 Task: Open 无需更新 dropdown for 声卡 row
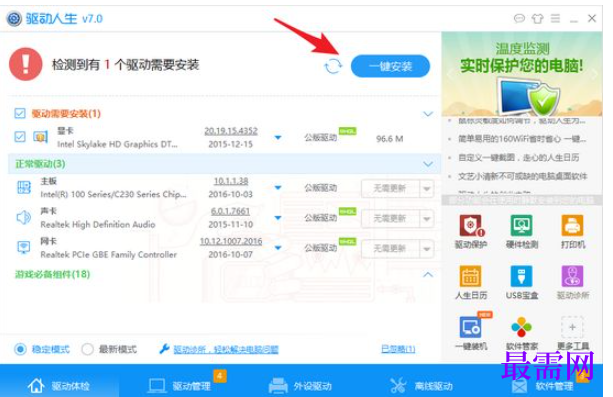[x=427, y=219]
